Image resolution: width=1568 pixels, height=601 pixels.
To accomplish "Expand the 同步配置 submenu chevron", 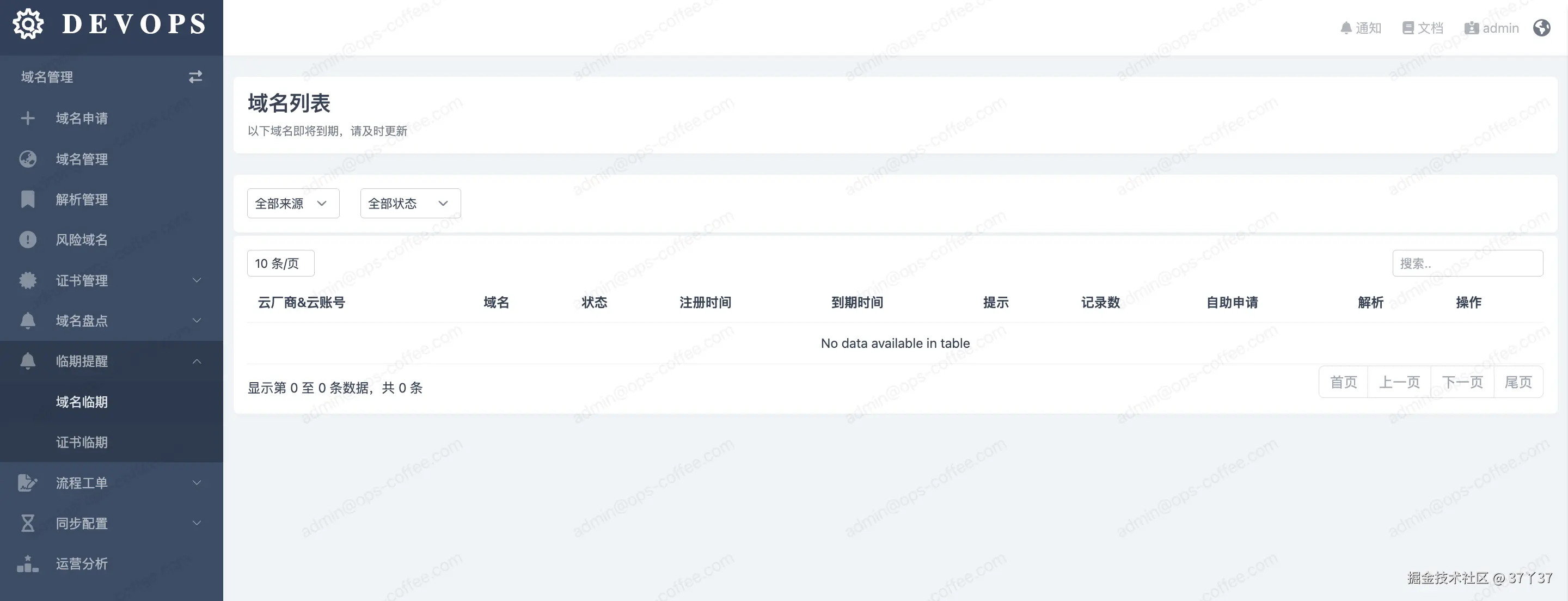I will [x=197, y=523].
